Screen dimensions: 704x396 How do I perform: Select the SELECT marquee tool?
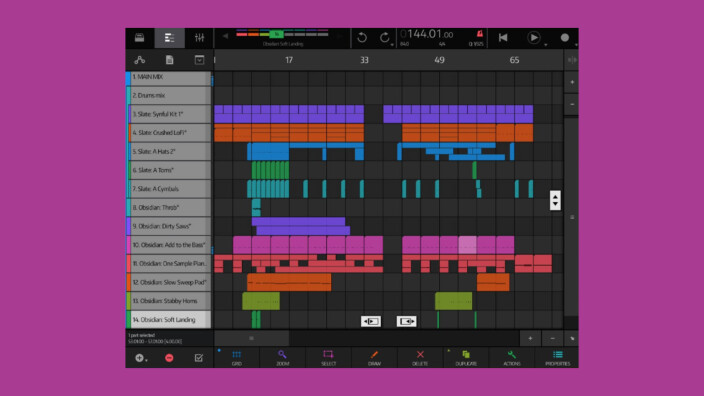coord(328,358)
